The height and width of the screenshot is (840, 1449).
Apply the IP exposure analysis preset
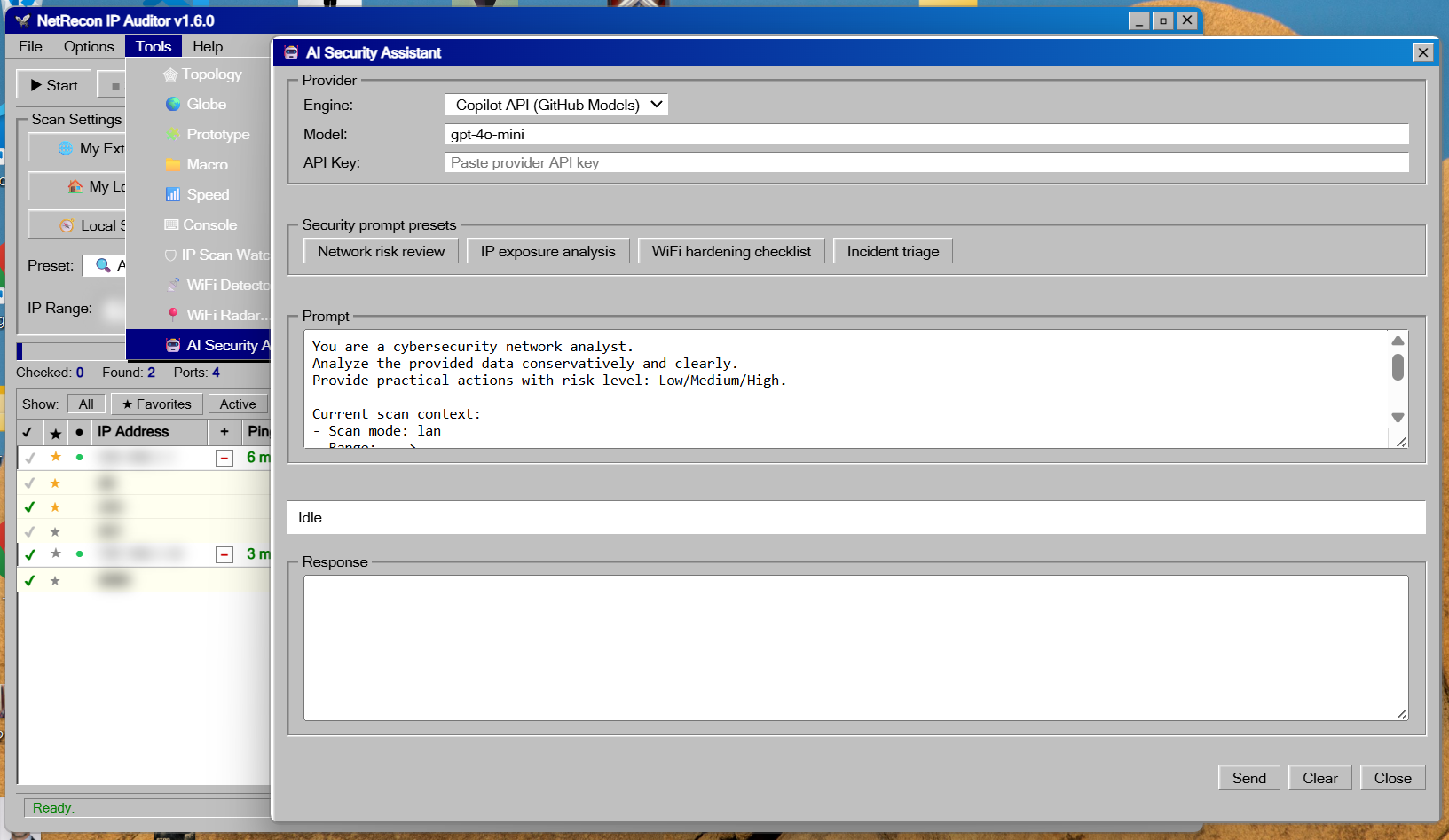point(547,251)
